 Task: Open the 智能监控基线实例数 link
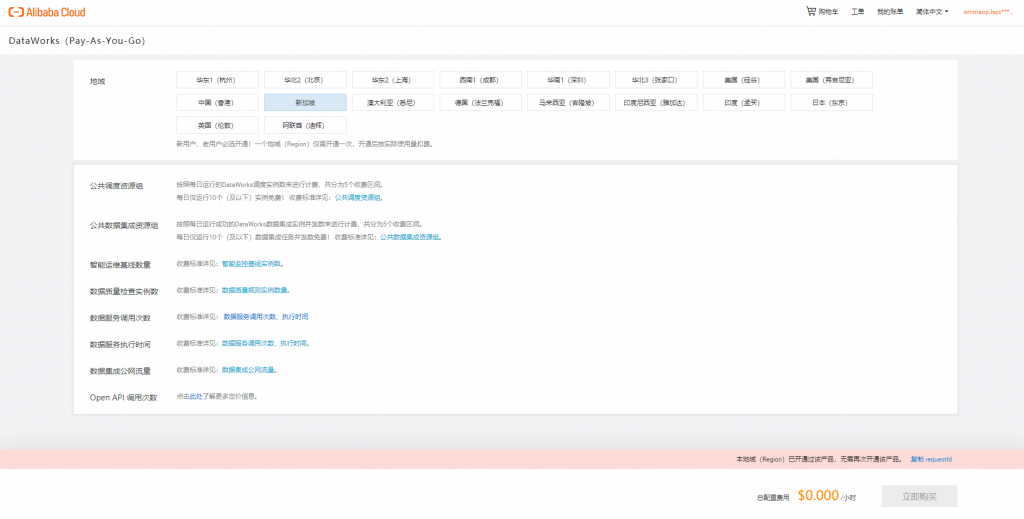(x=251, y=264)
